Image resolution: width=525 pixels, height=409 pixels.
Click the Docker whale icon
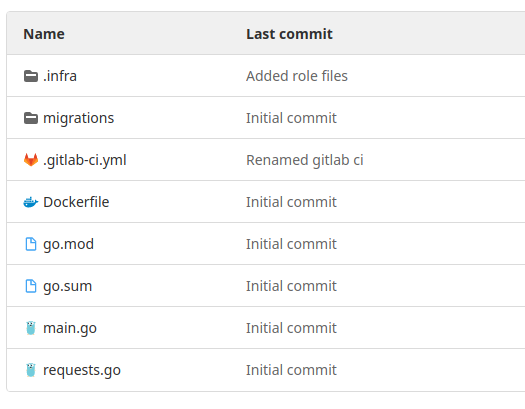click(x=31, y=202)
